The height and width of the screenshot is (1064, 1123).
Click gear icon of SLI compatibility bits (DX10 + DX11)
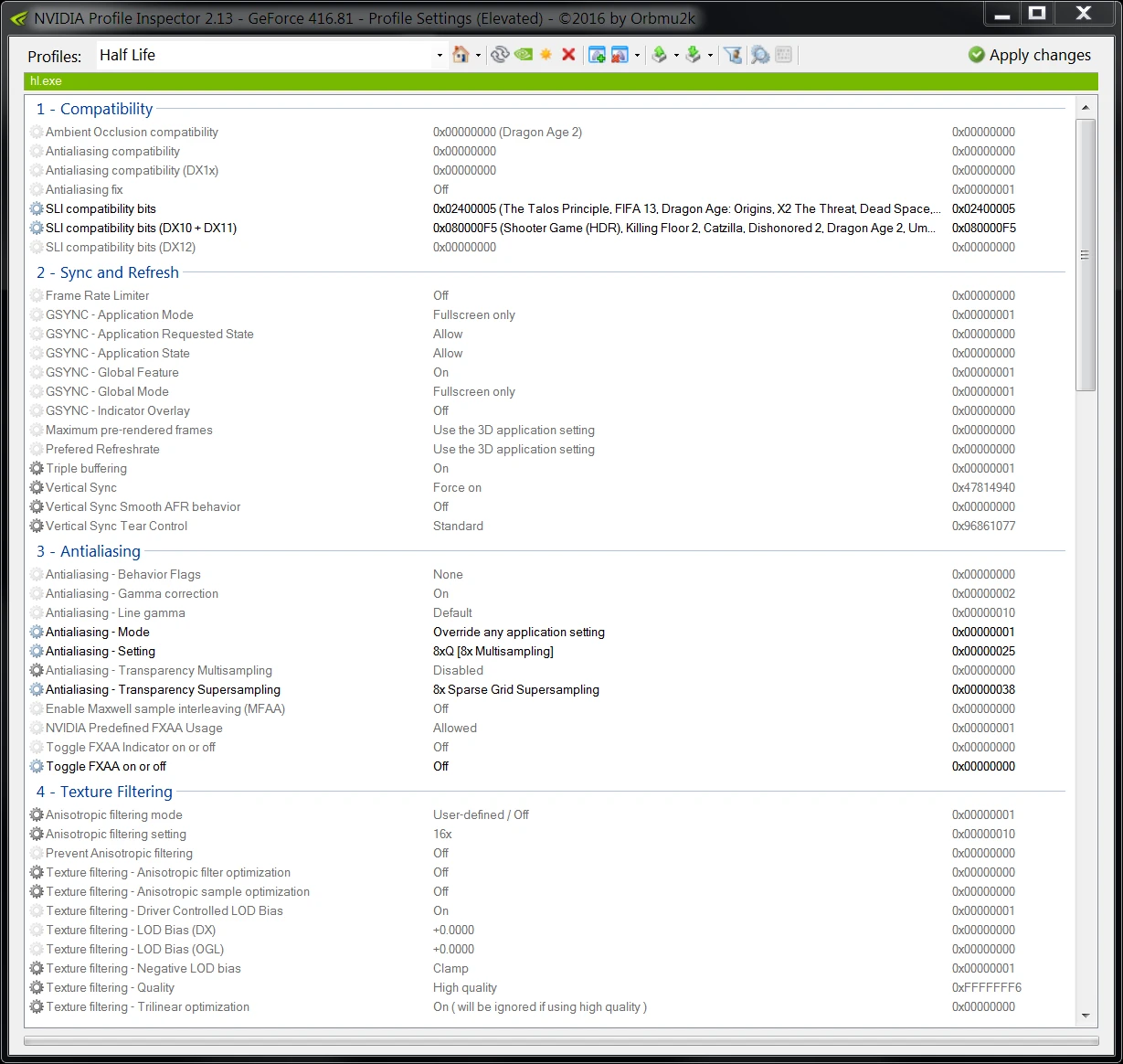pyautogui.click(x=37, y=228)
